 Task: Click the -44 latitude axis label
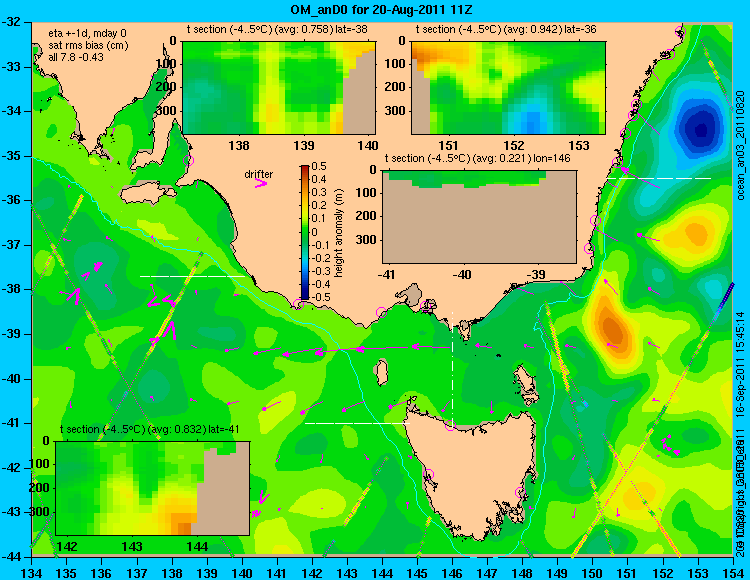(x=11, y=557)
